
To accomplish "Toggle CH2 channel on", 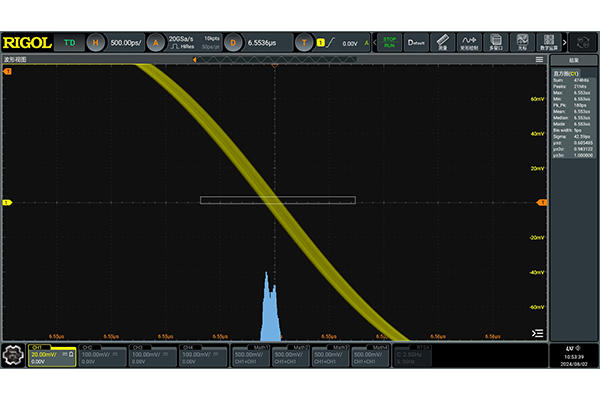I will pos(103,354).
